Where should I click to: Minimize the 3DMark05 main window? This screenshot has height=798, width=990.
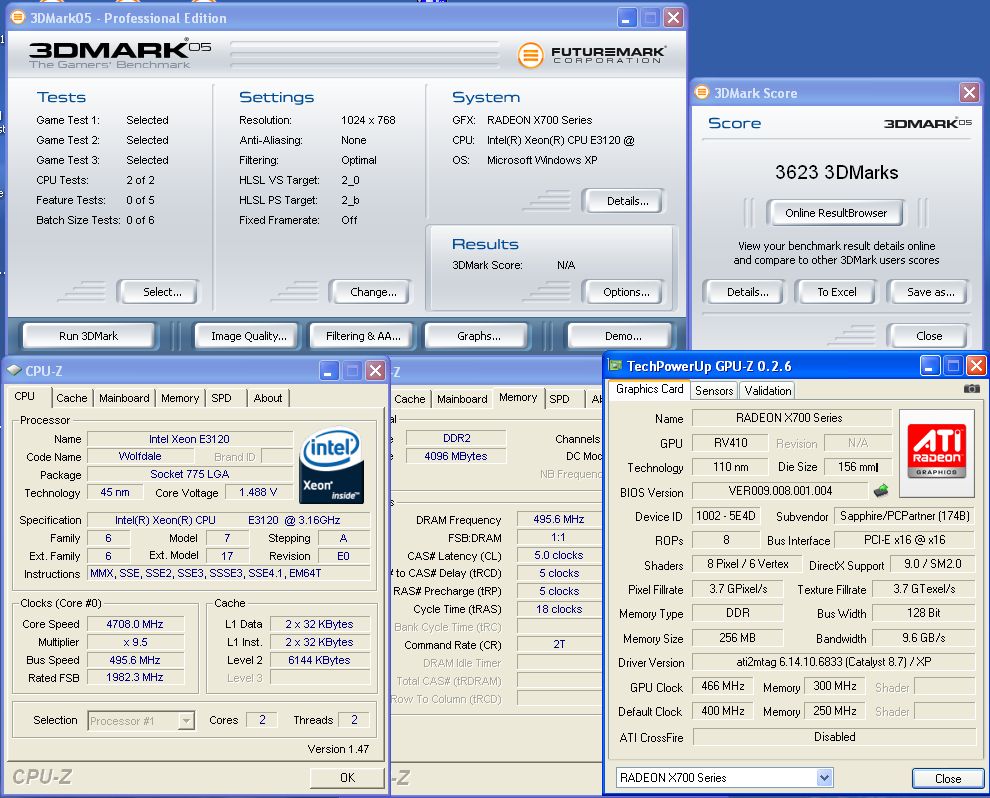(626, 18)
